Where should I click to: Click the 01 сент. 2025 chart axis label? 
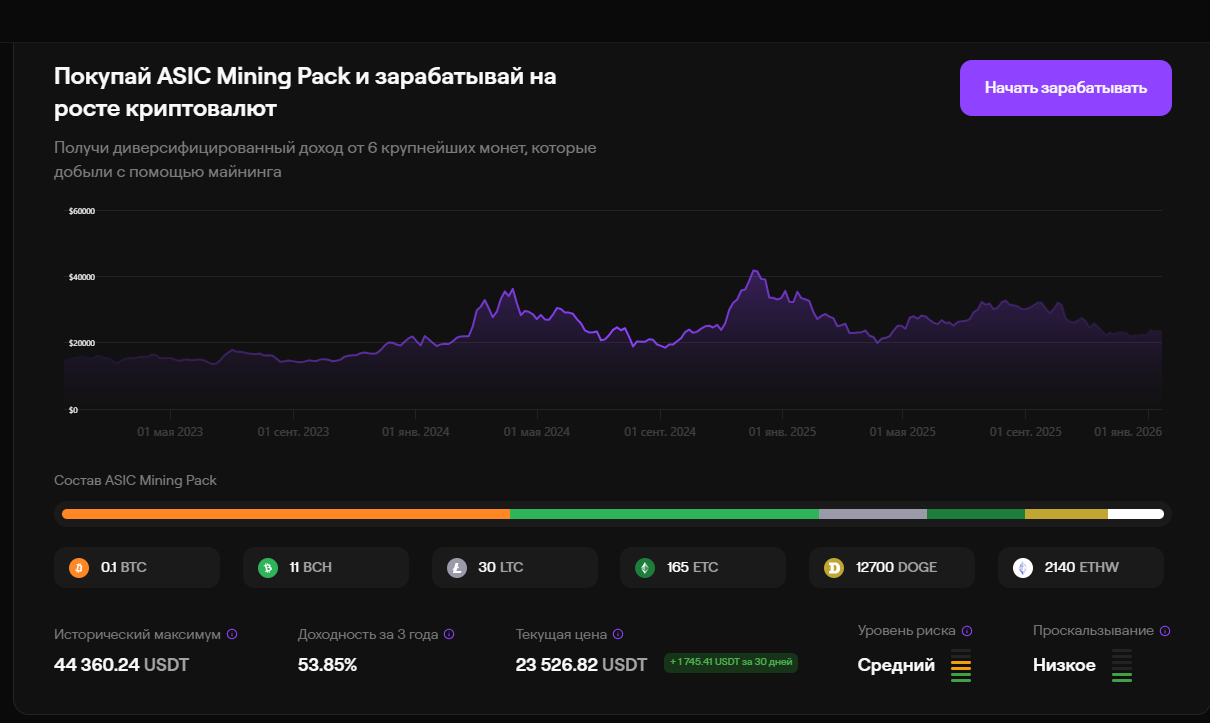point(1026,432)
